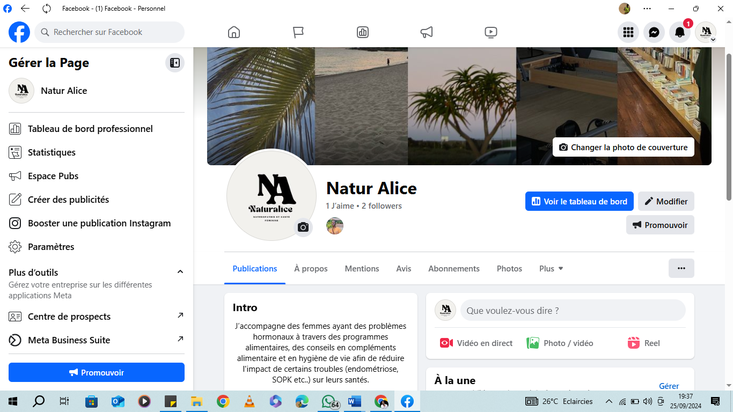The image size is (733, 412).
Task: Click the follower avatar under Natur Alice
Action: point(335,226)
